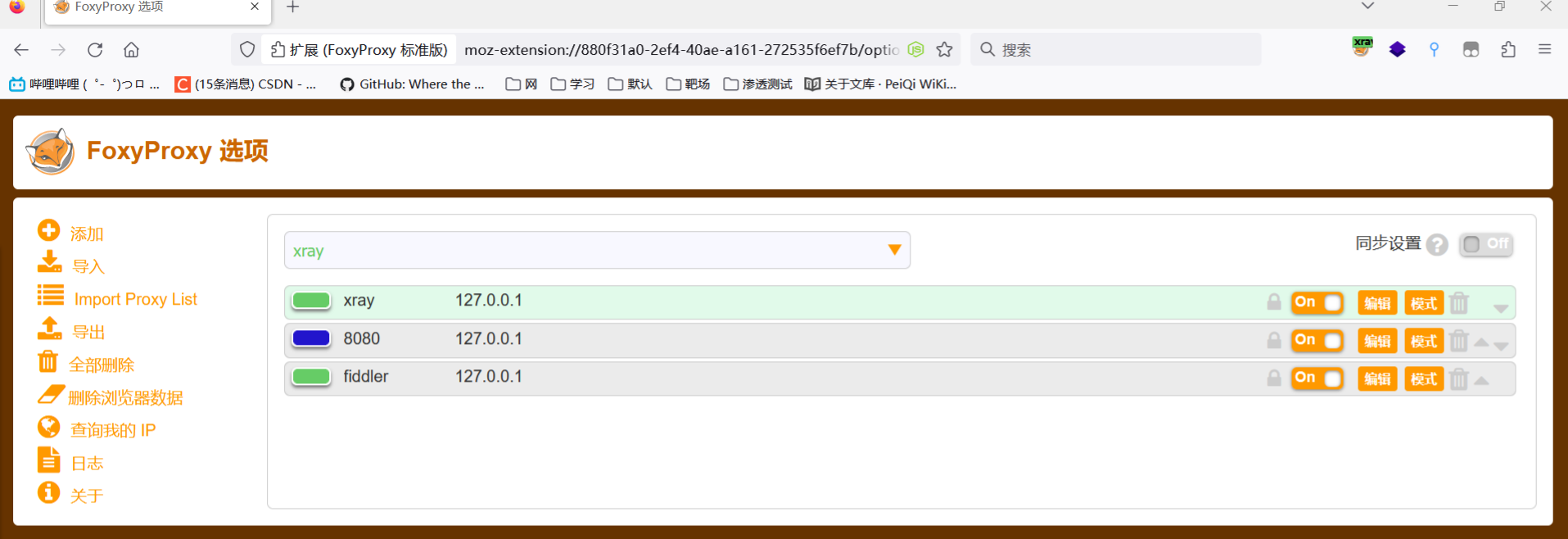The width and height of the screenshot is (1568, 539).
Task: Click the sync settings help question mark
Action: pyautogui.click(x=1437, y=244)
